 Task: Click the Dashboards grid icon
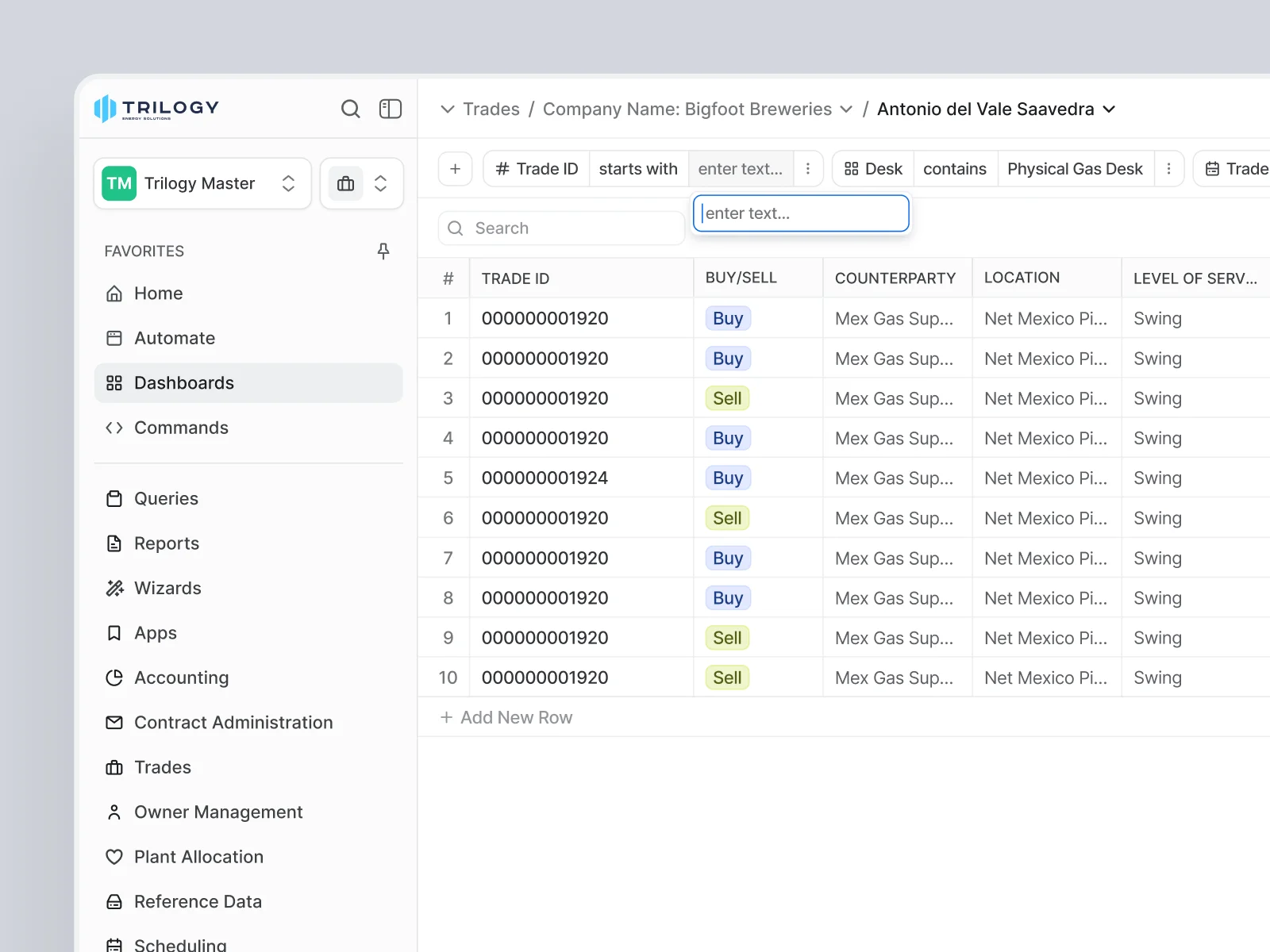point(114,383)
